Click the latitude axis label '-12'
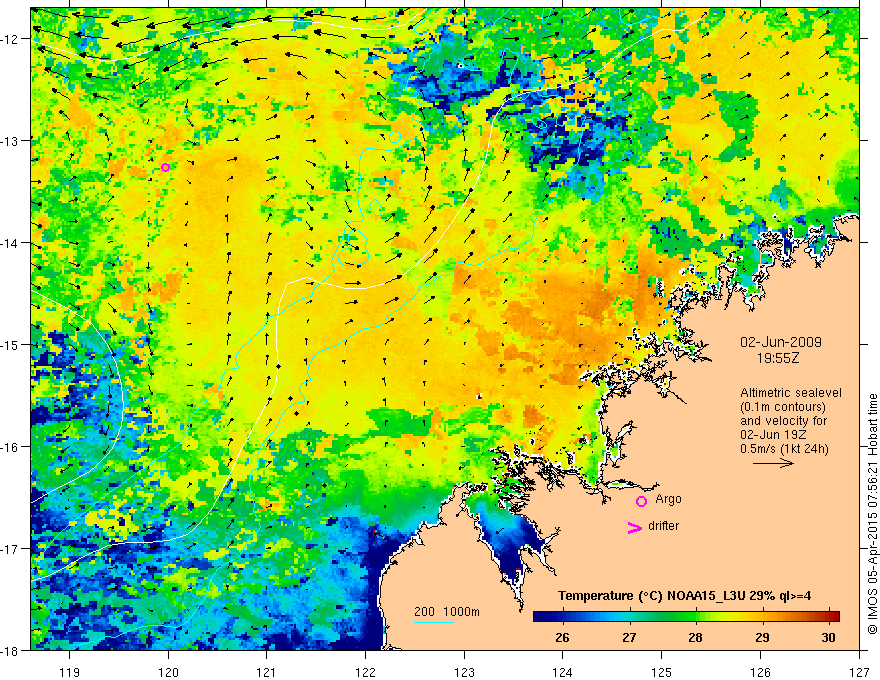This screenshot has width=880, height=680. [x=10, y=39]
